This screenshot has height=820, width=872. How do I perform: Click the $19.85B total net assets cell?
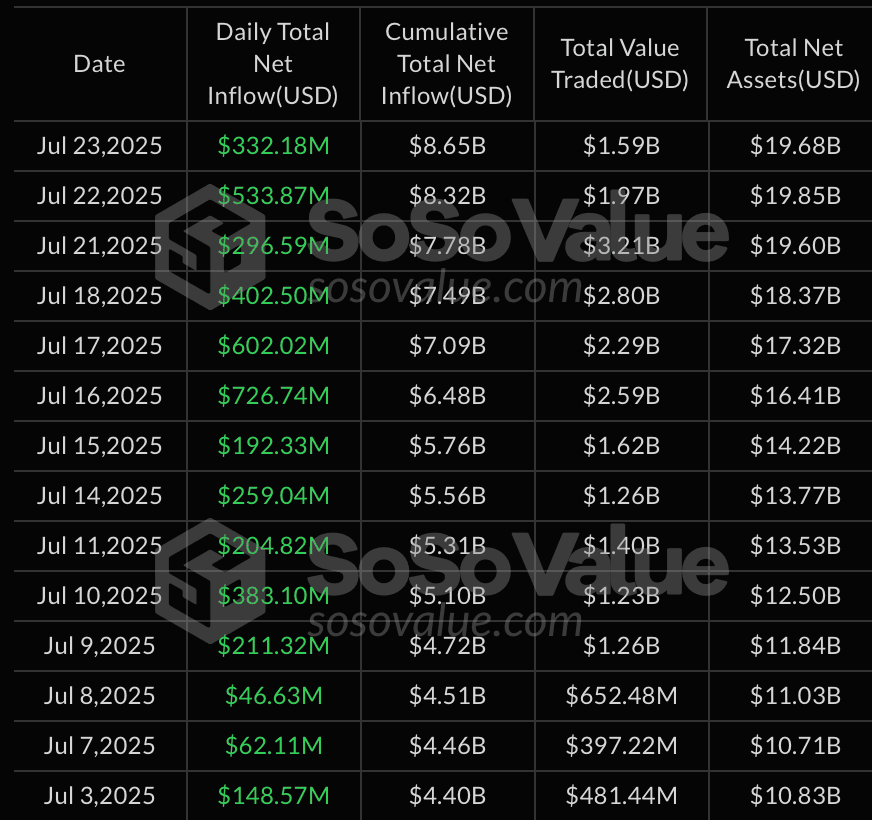point(794,196)
